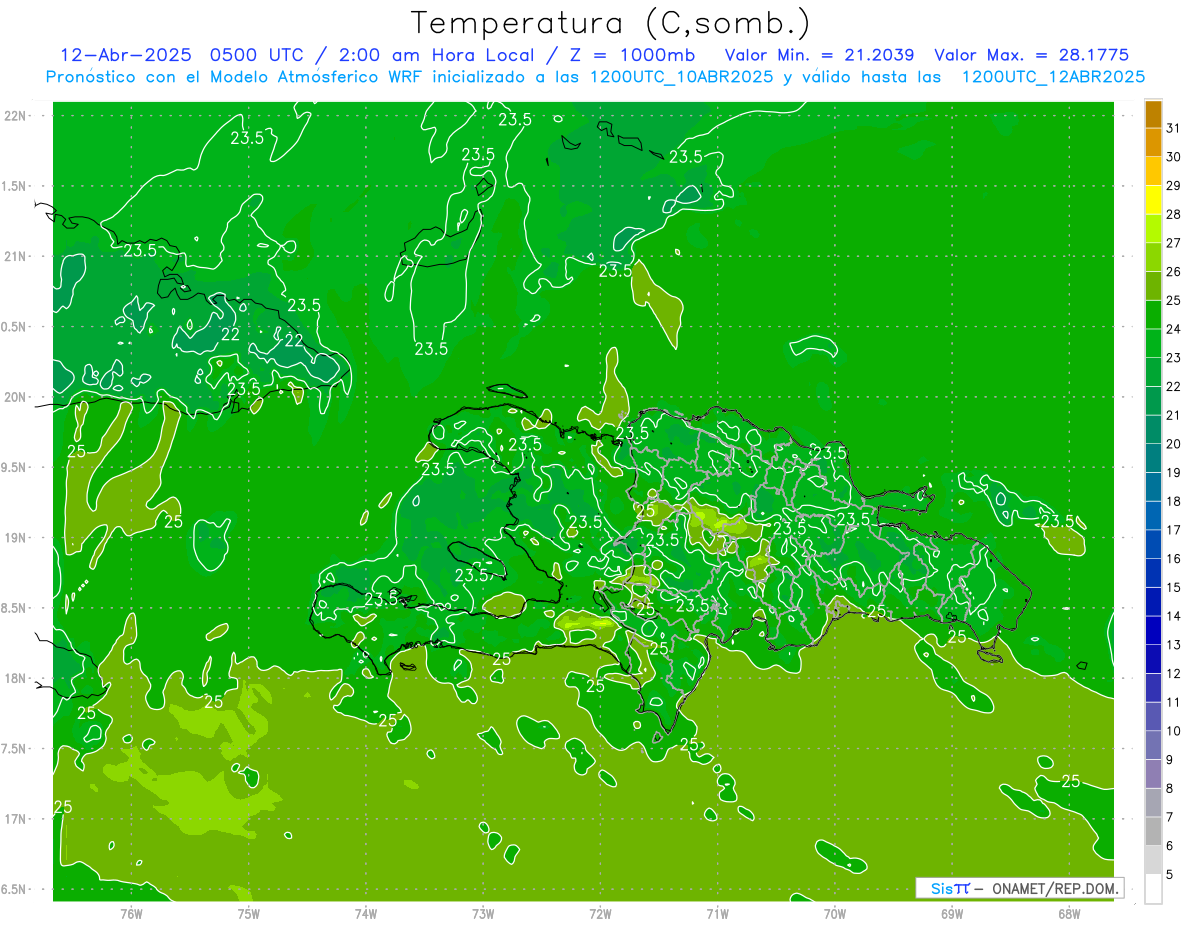Click the legend scale number 15

click(1174, 587)
